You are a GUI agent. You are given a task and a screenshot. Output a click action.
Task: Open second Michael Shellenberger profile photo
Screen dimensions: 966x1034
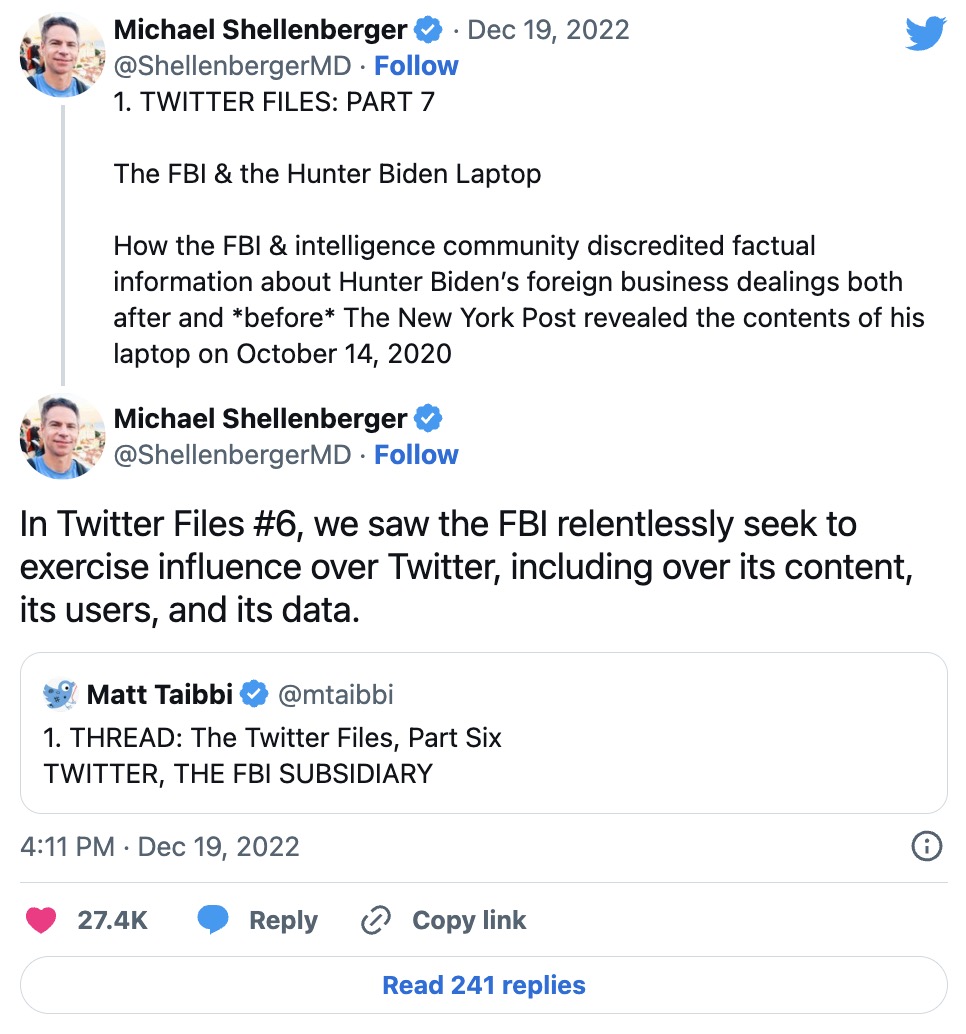(x=63, y=437)
